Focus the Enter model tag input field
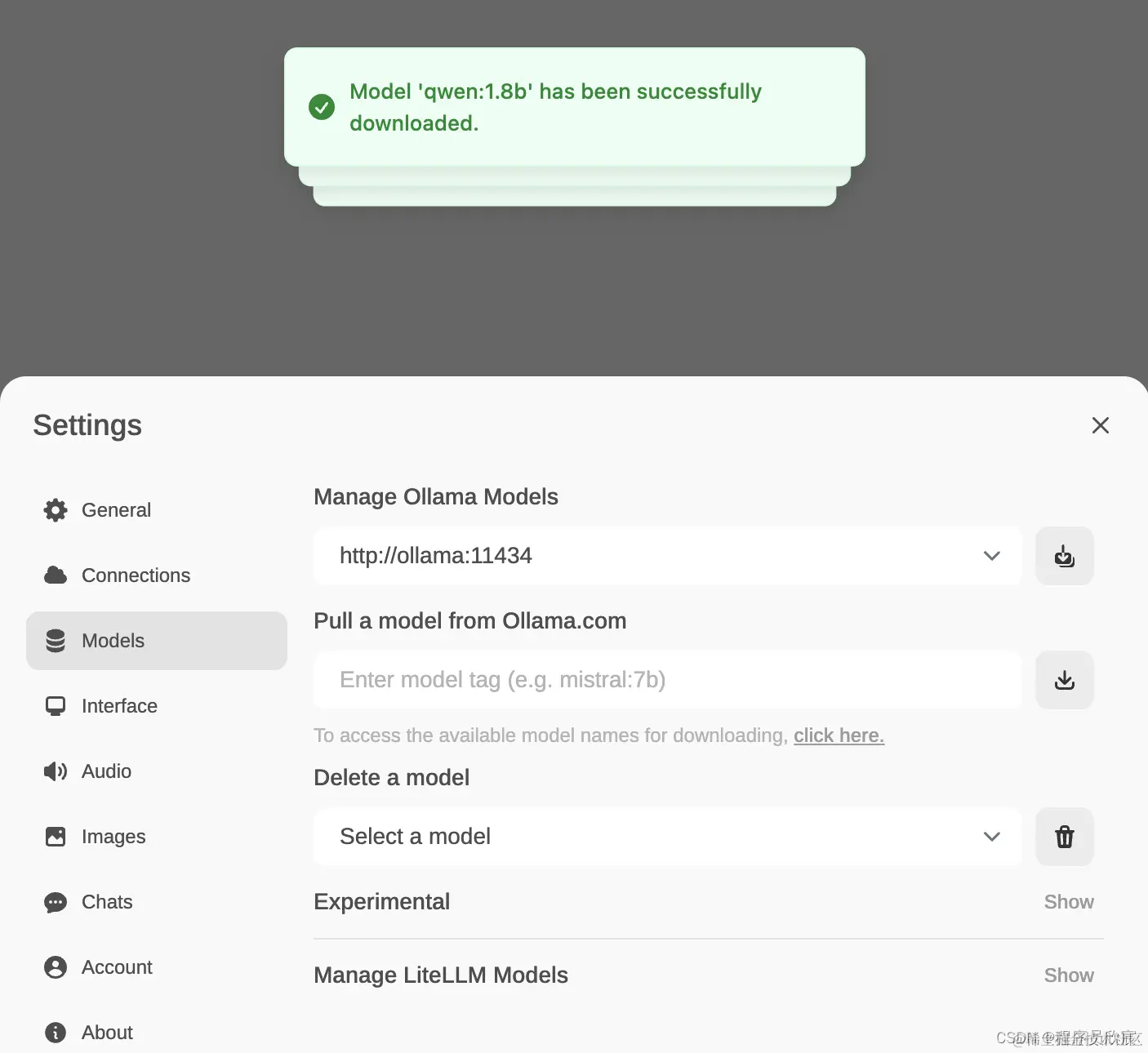Image resolution: width=1148 pixels, height=1053 pixels. 668,680
